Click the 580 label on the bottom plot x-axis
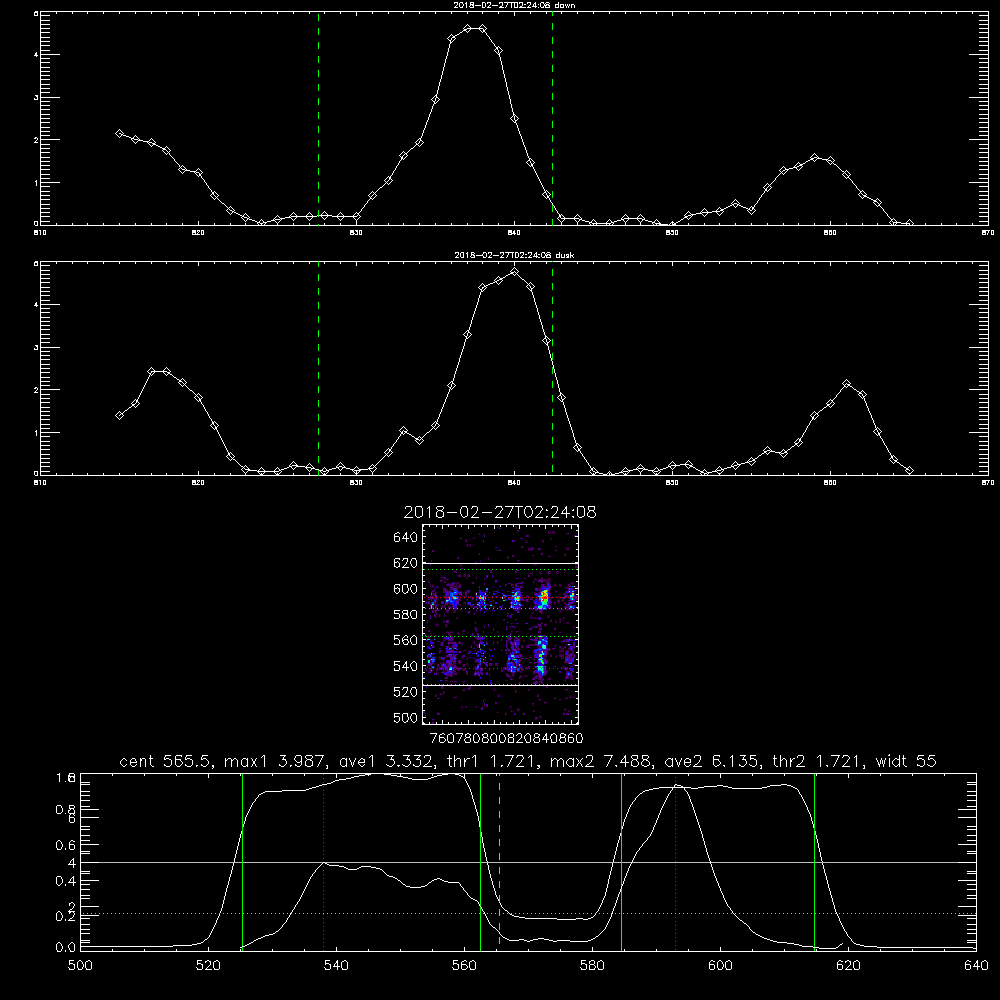Viewport: 1000px width, 1000px height. [x=592, y=966]
